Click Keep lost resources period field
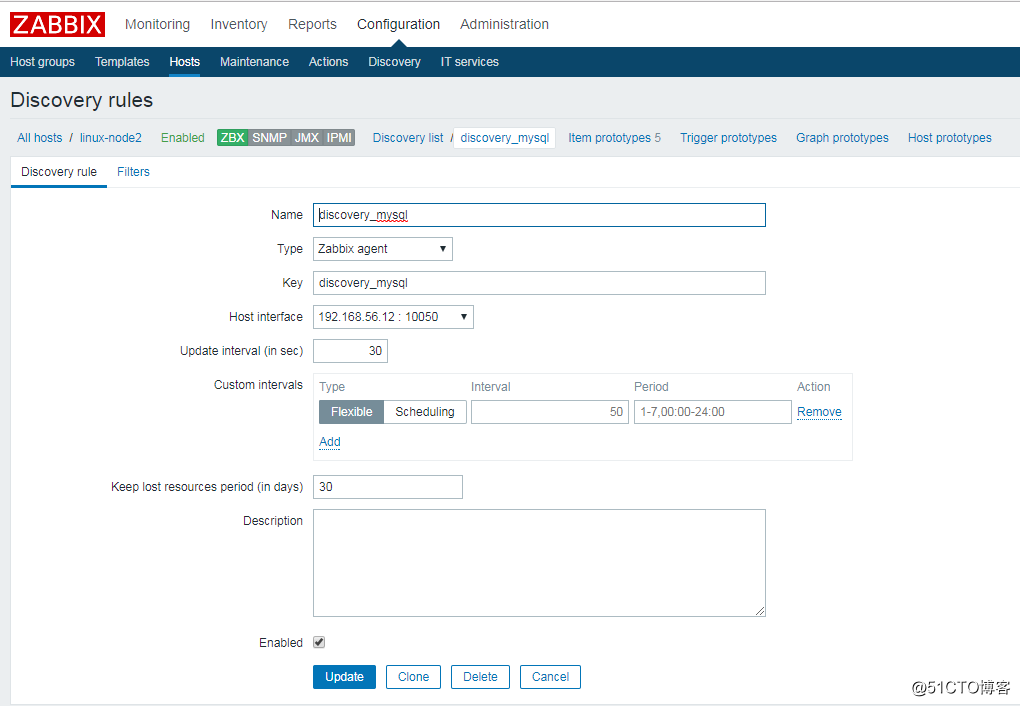 pyautogui.click(x=388, y=487)
